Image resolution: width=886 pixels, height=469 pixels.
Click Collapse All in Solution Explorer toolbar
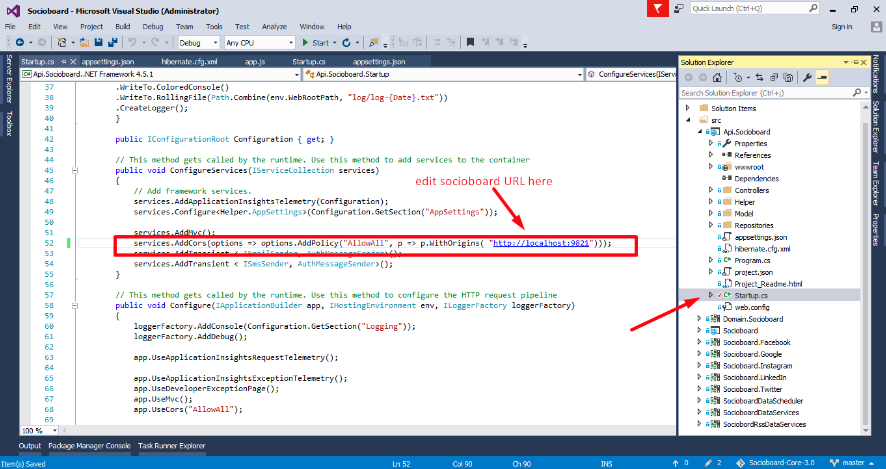tap(774, 77)
